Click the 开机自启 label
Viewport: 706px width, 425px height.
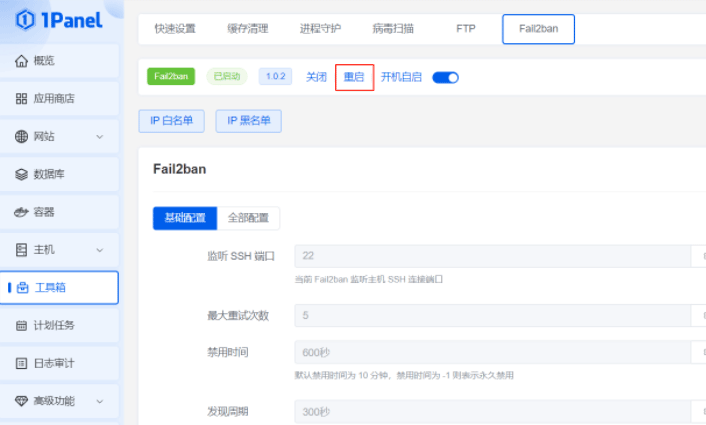click(x=401, y=77)
